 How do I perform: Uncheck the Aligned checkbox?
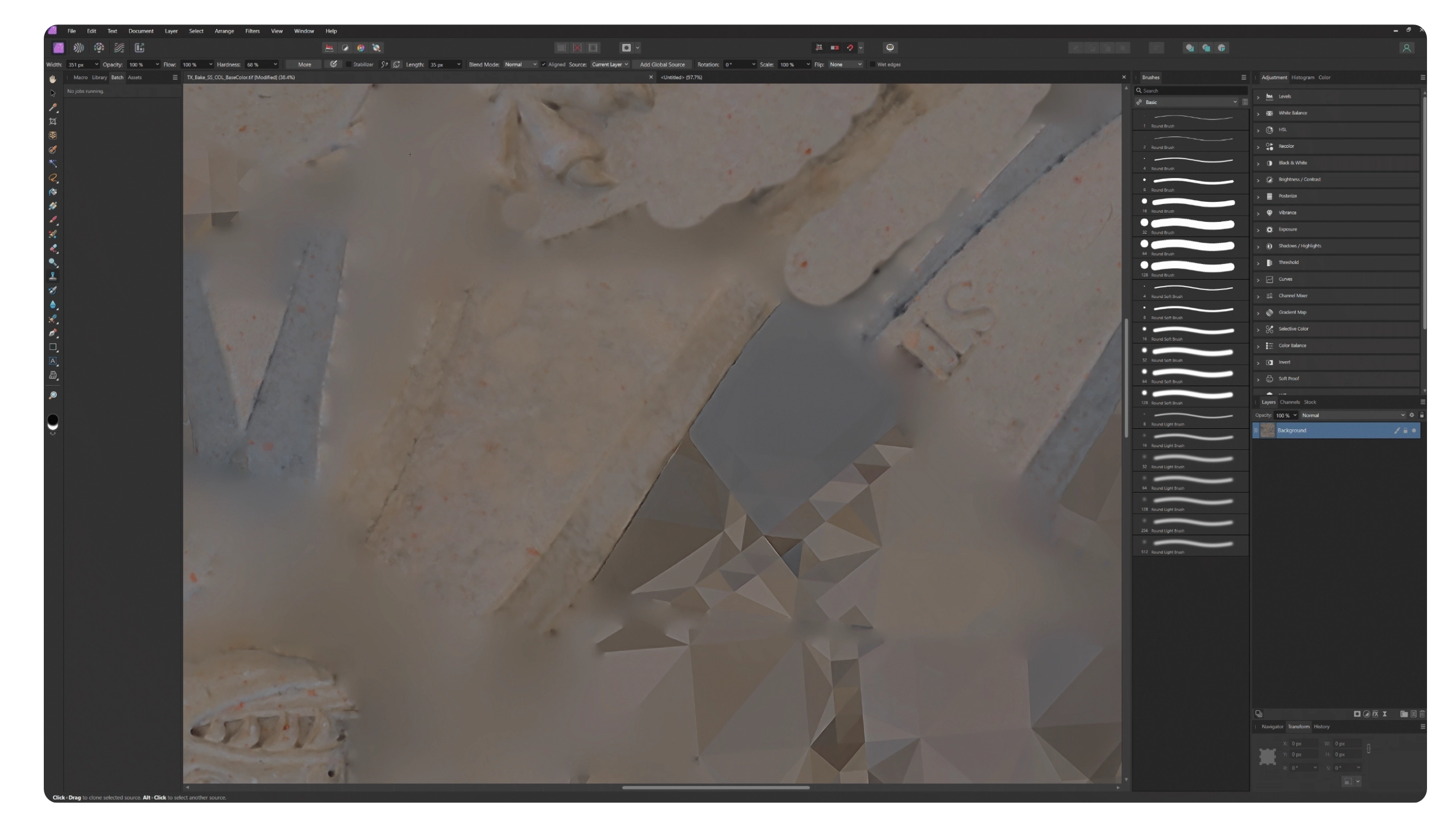[544, 64]
